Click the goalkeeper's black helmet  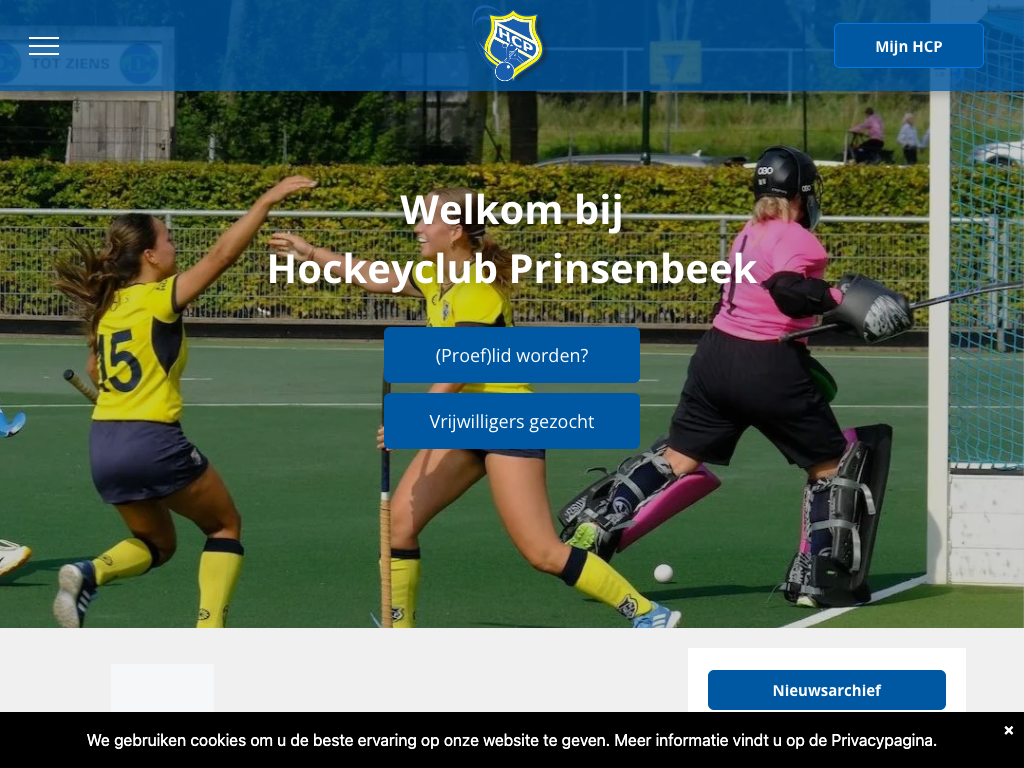point(787,178)
